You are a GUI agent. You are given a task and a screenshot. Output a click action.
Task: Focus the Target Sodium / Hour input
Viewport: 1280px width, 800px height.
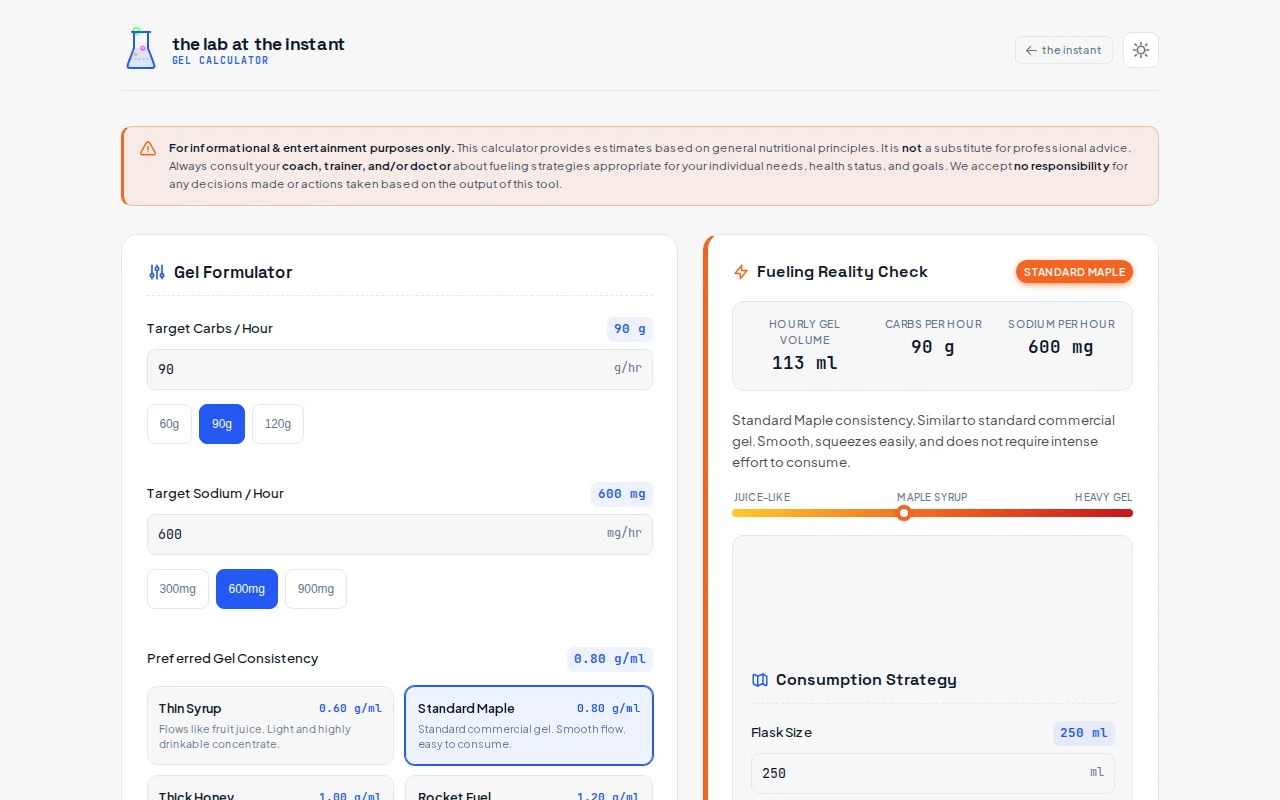[x=400, y=534]
